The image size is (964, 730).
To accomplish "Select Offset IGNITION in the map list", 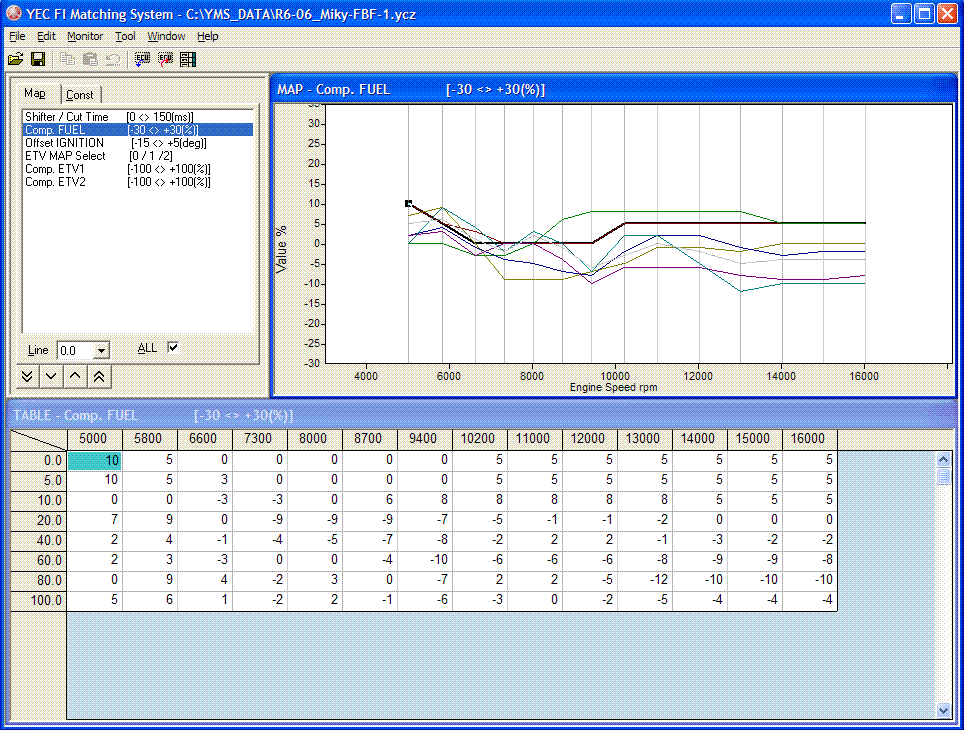I will pos(138,143).
